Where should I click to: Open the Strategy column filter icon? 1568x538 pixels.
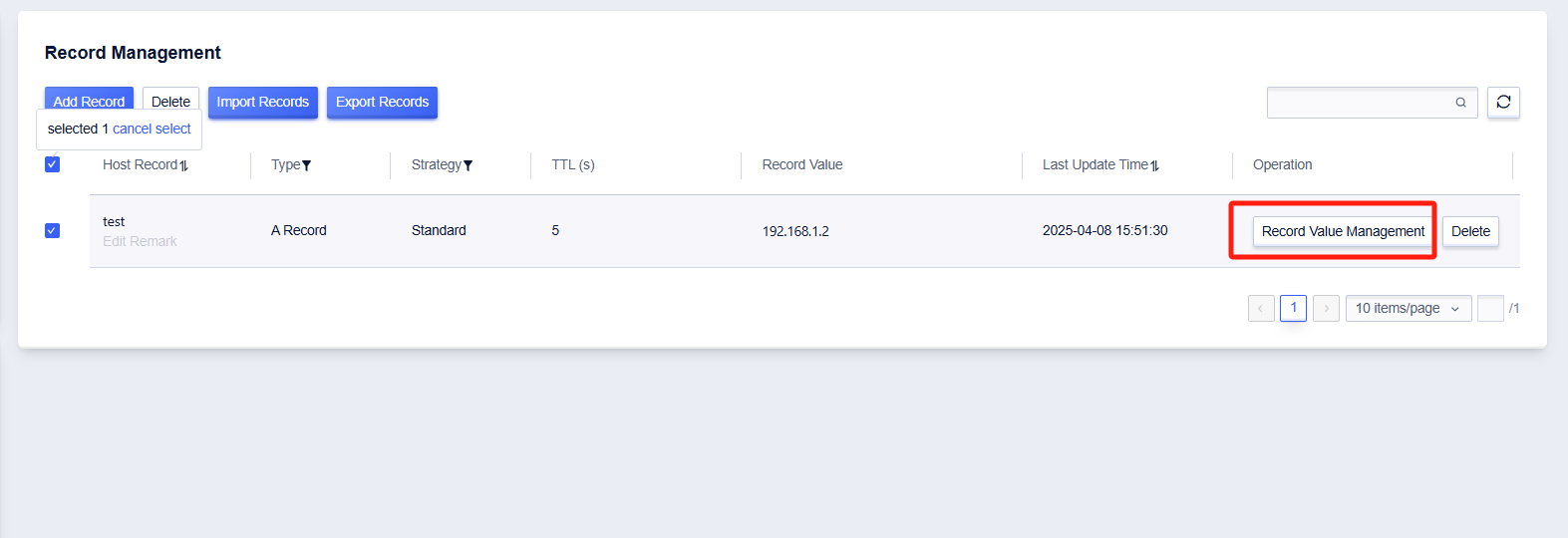(x=468, y=165)
